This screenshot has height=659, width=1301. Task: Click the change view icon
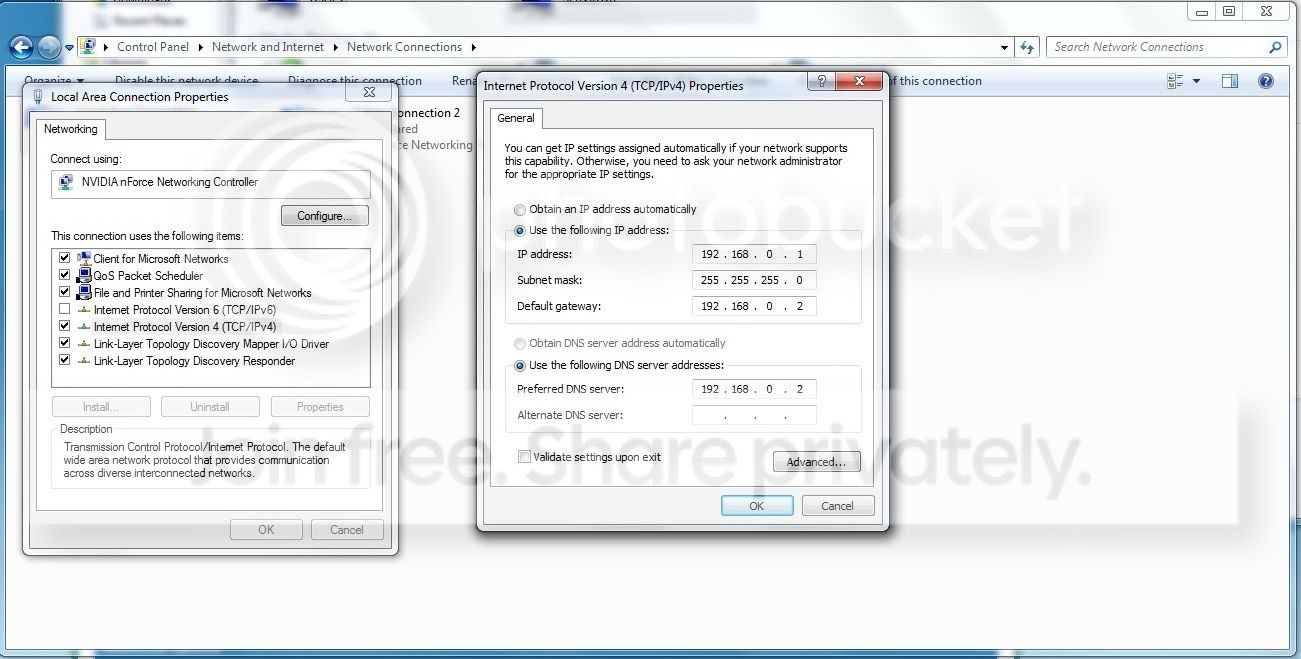1175,81
